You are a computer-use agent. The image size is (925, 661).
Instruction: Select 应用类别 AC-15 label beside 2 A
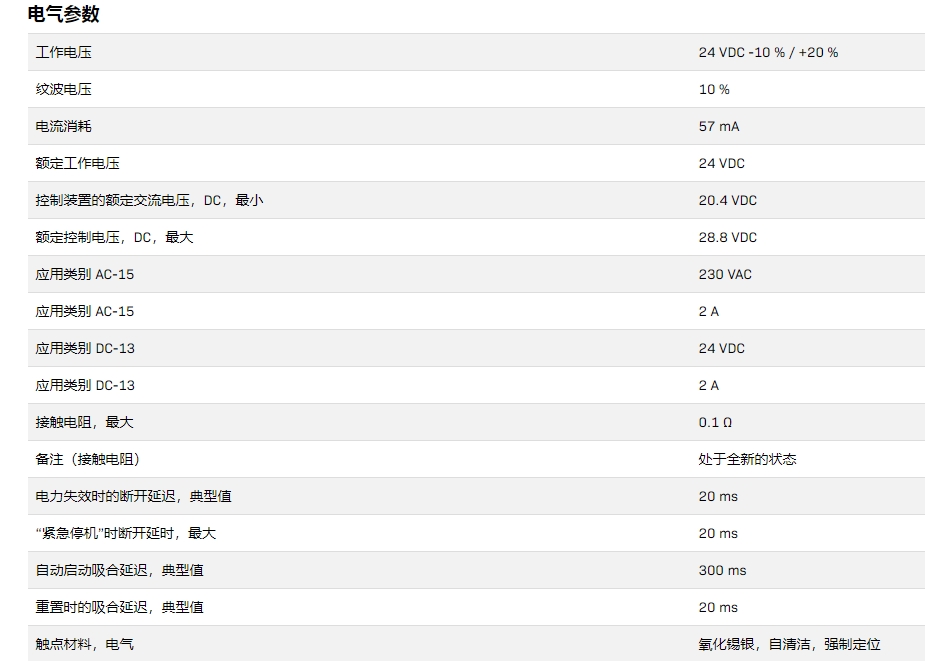pyautogui.click(x=85, y=311)
